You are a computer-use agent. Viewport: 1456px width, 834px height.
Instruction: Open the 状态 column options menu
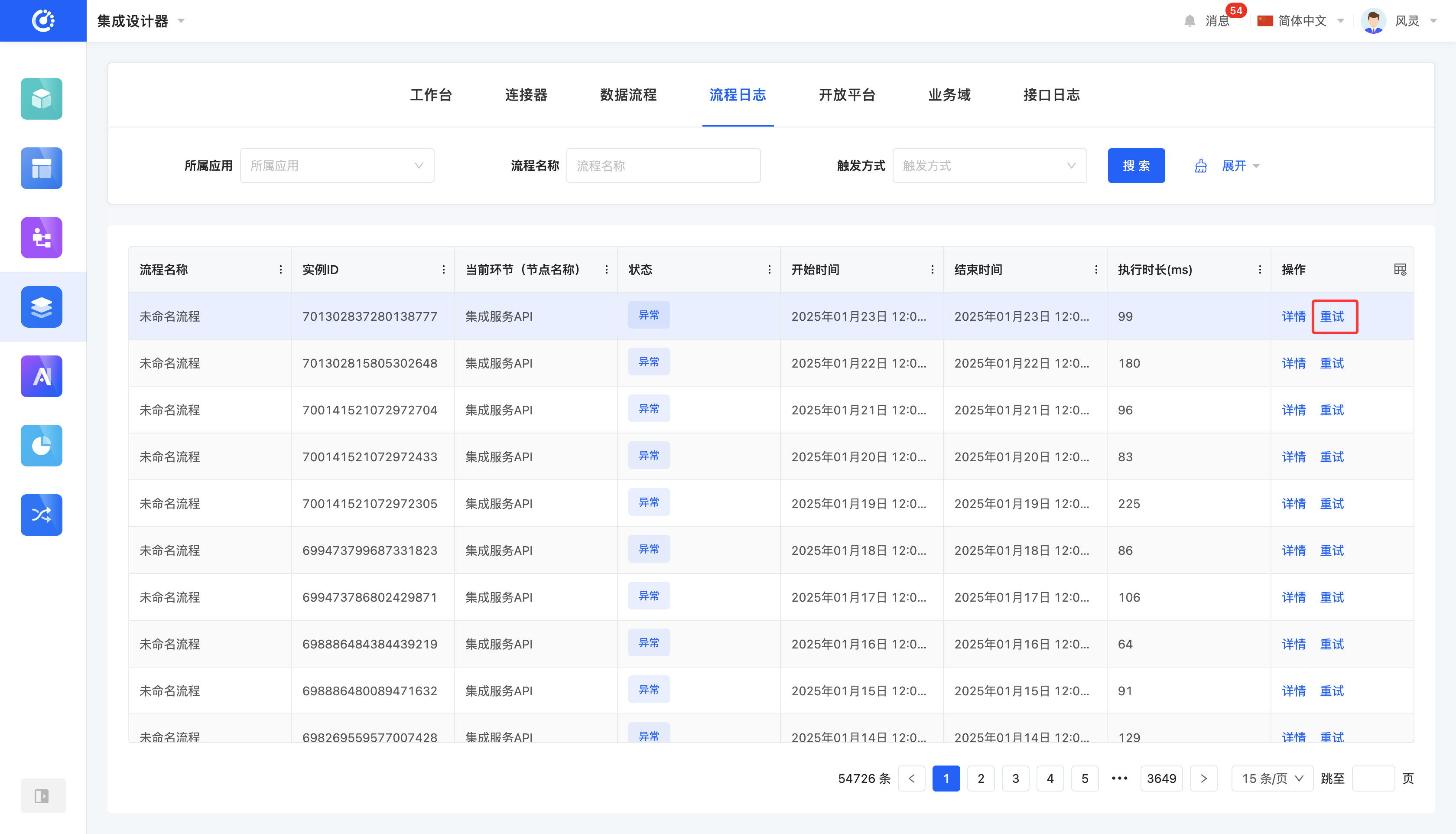(769, 269)
